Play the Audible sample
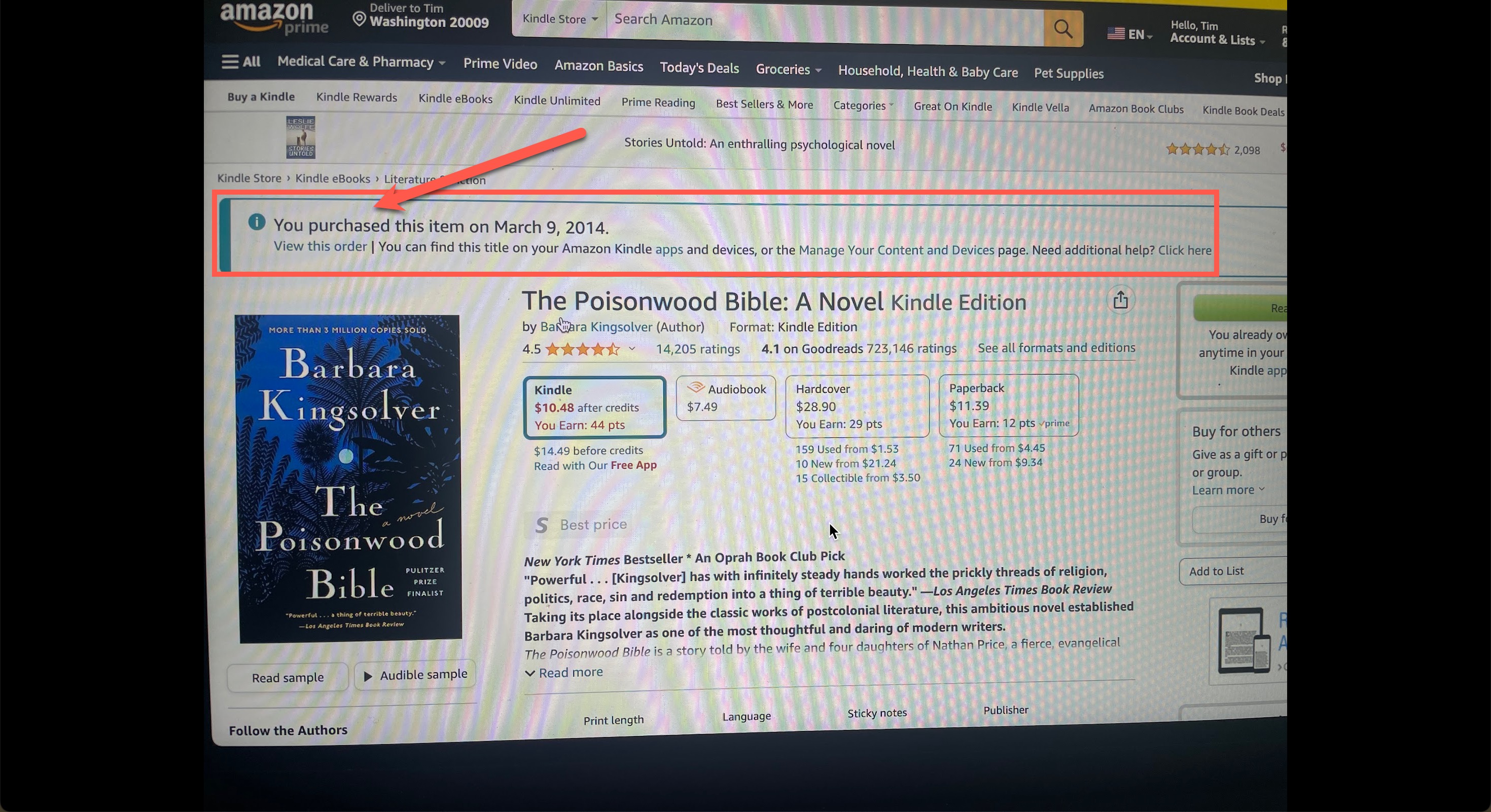Viewport: 1491px width, 812px height. click(x=415, y=675)
